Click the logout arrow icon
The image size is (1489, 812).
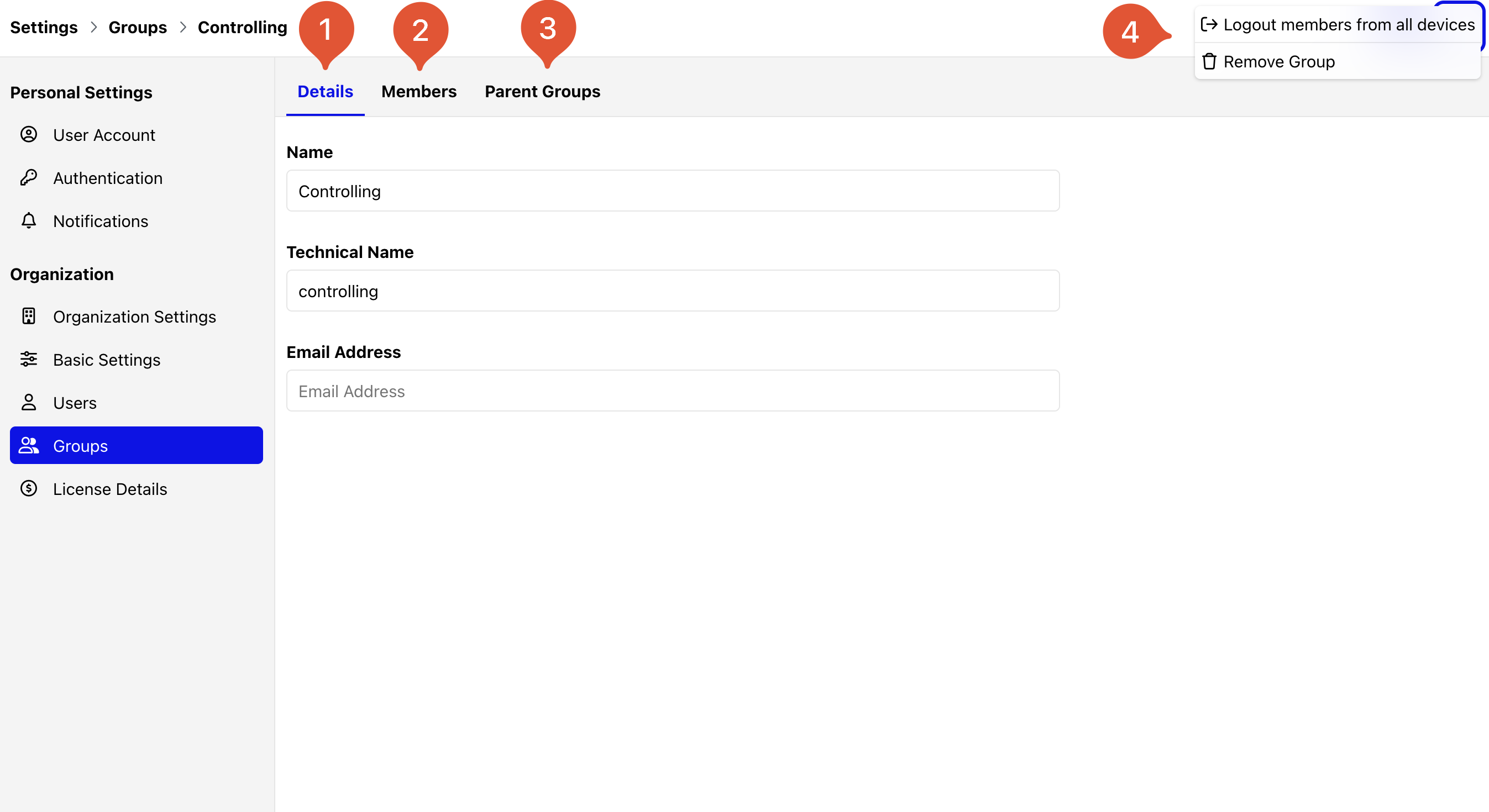(x=1209, y=24)
